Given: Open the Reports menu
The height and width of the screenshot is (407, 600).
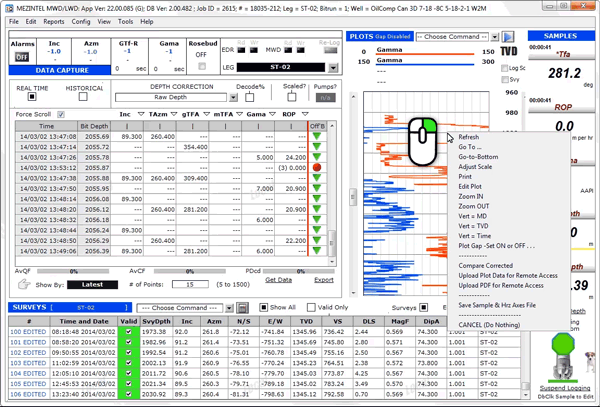Looking at the screenshot, I should point(54,22).
